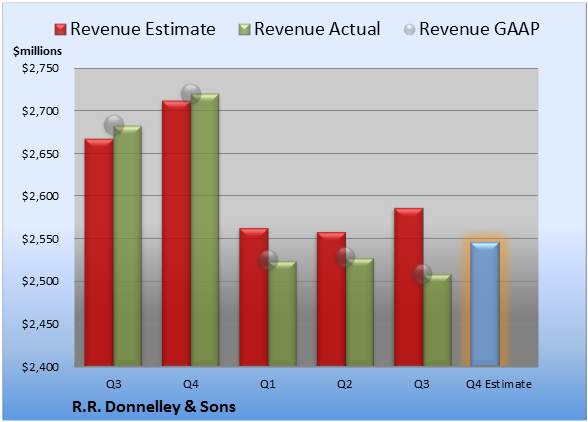This screenshot has height=422, width=588.
Task: Select the green actual bar for Q4
Action: click(205, 230)
